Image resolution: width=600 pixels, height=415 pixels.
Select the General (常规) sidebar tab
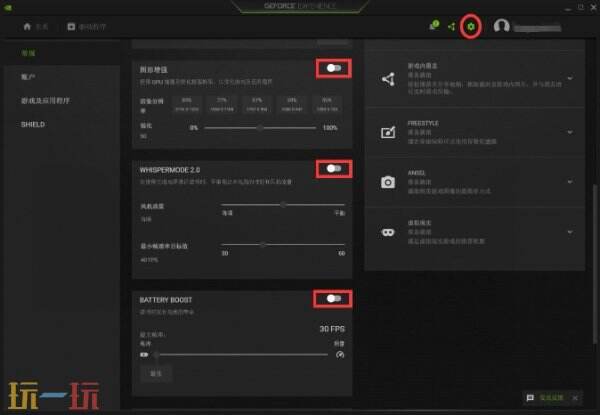click(x=28, y=53)
